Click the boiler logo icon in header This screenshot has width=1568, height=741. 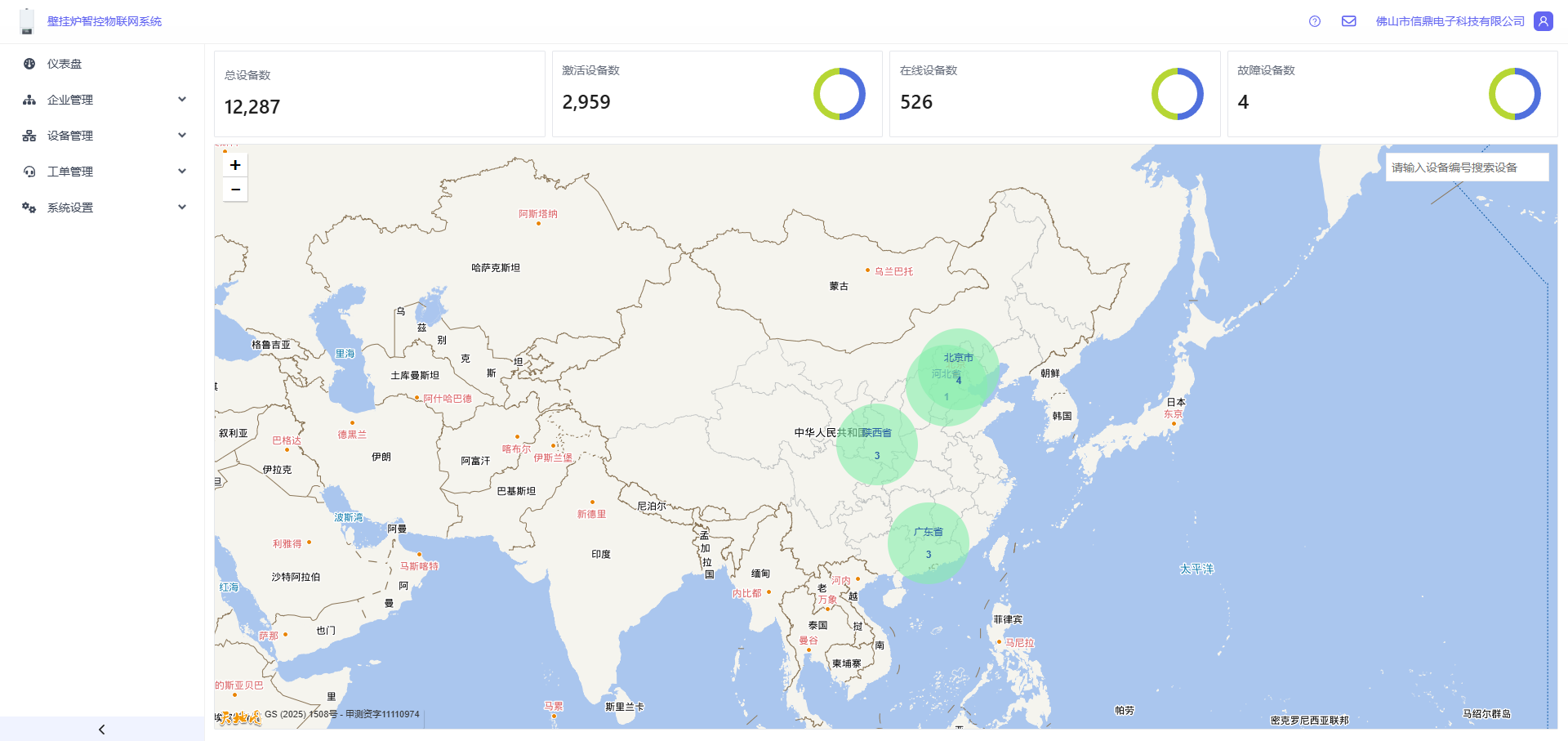(x=27, y=21)
